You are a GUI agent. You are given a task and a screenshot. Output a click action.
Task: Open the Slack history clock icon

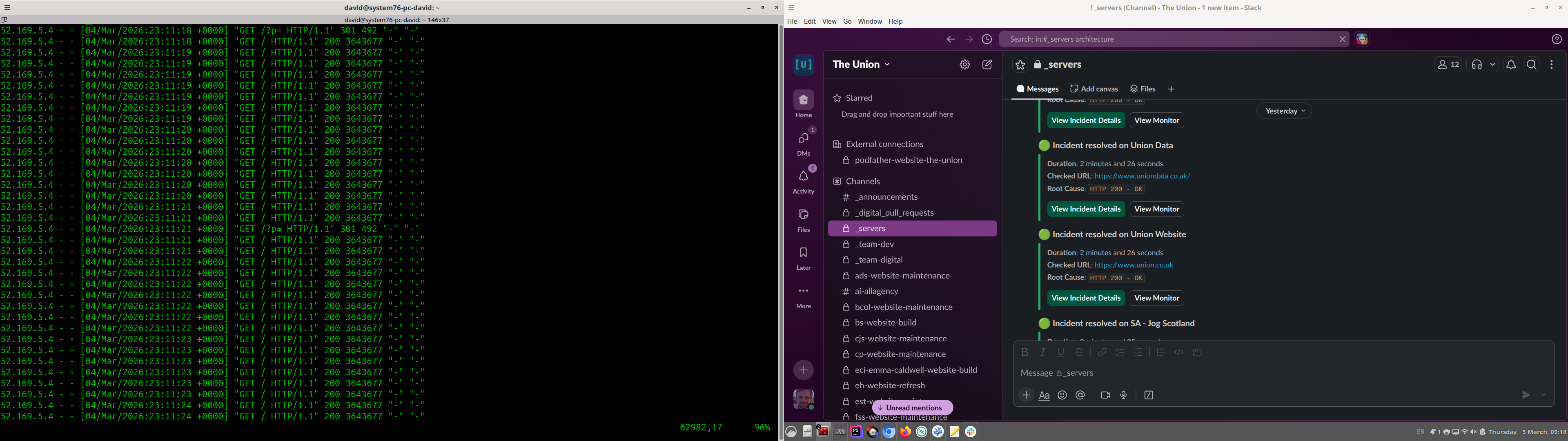(987, 39)
